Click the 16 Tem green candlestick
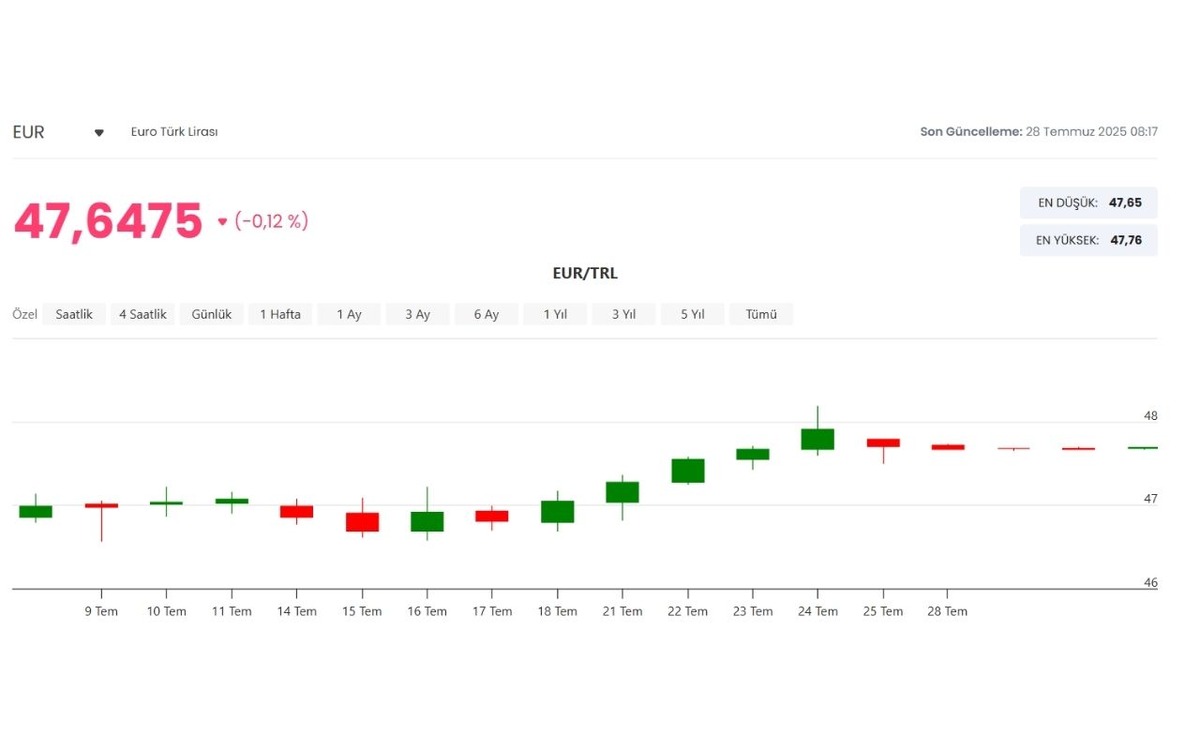The image size is (1200, 750). pos(427,521)
